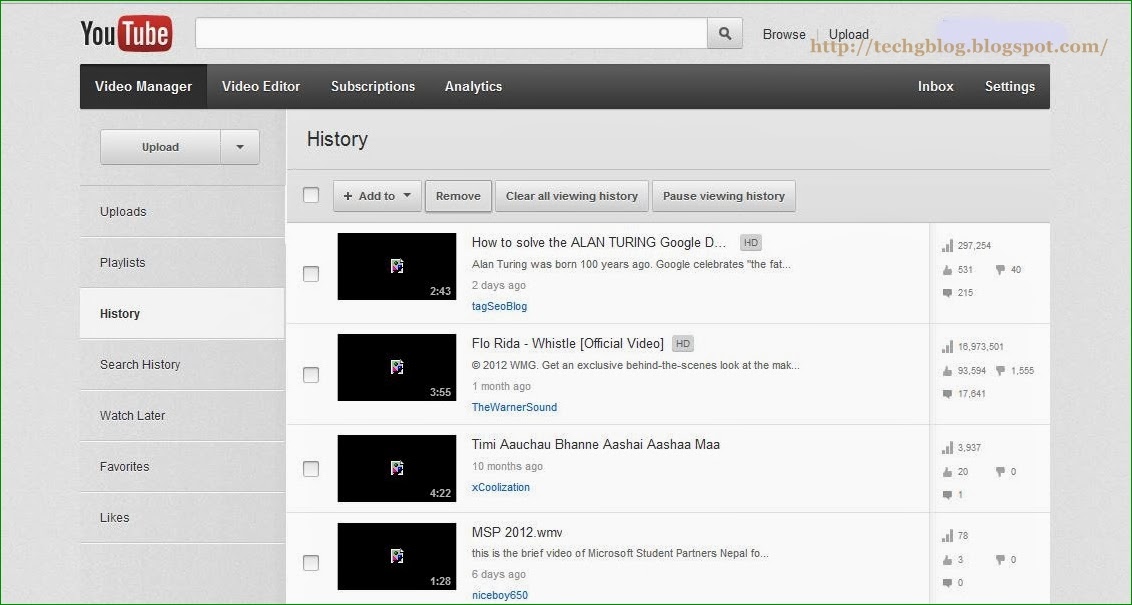Viewport: 1132px width, 605px height.
Task: Open Flo Rida - Whistle video title
Action: 567,344
